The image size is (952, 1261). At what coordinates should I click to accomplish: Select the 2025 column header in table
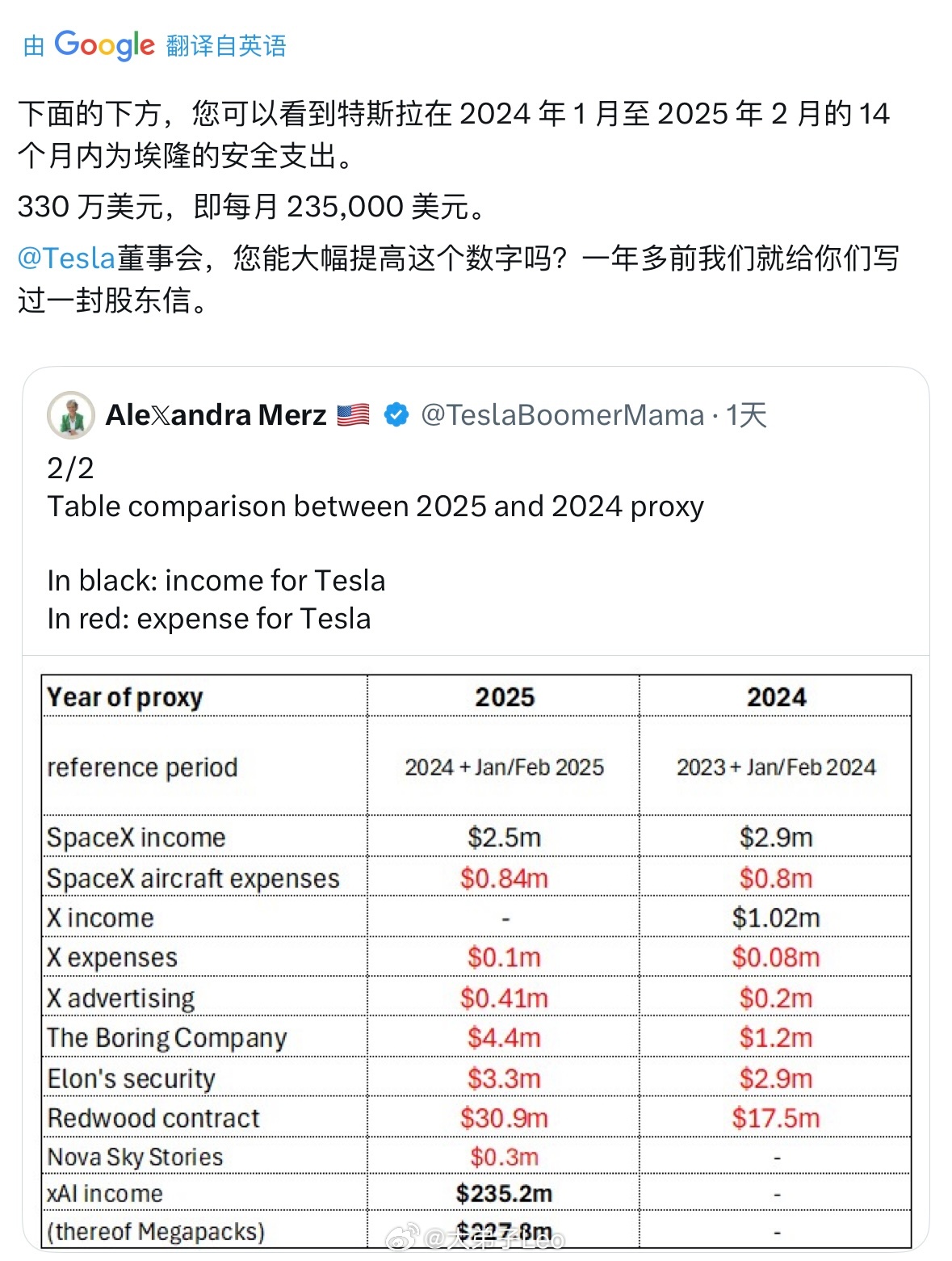pos(505,697)
